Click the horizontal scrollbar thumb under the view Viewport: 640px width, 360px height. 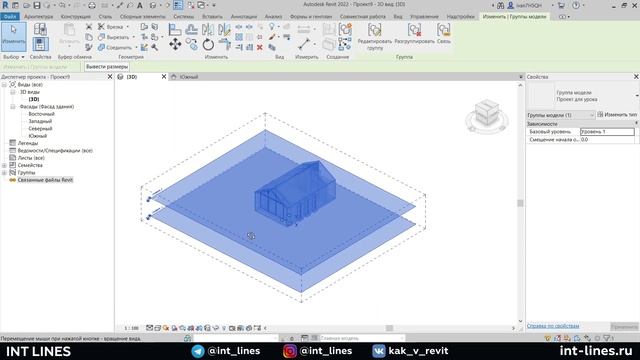[389, 328]
